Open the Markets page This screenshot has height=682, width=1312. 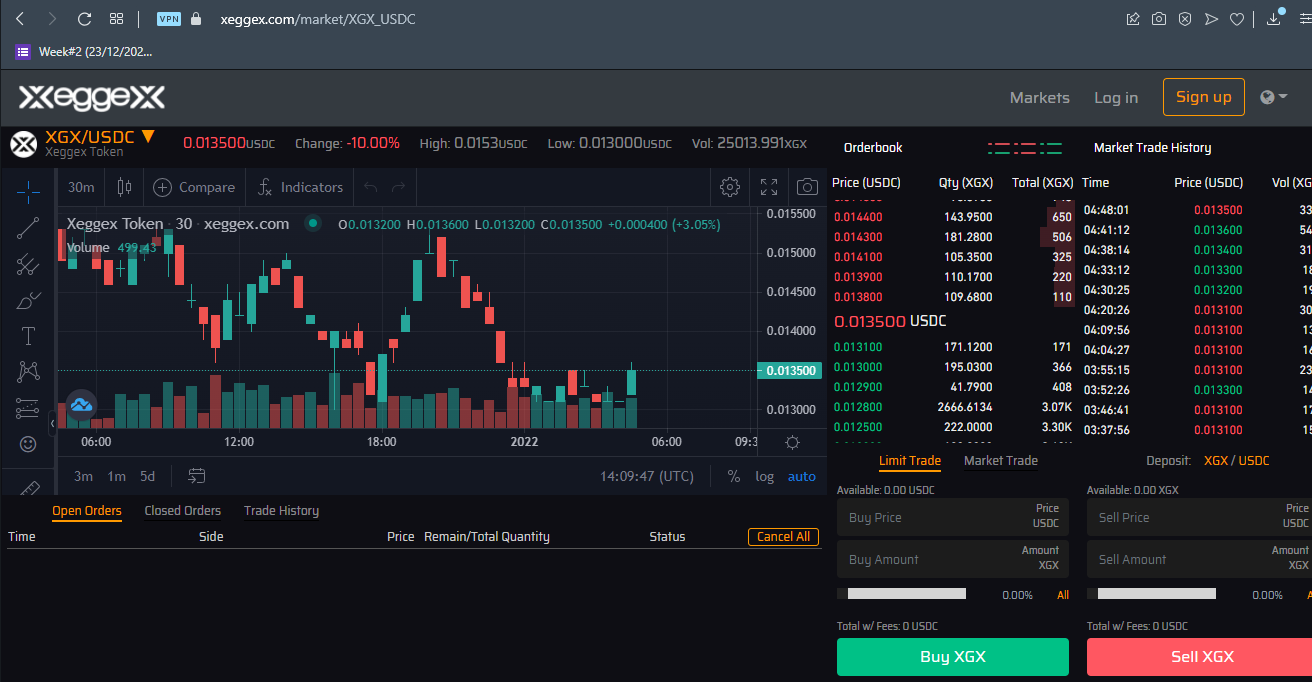[x=1040, y=97]
